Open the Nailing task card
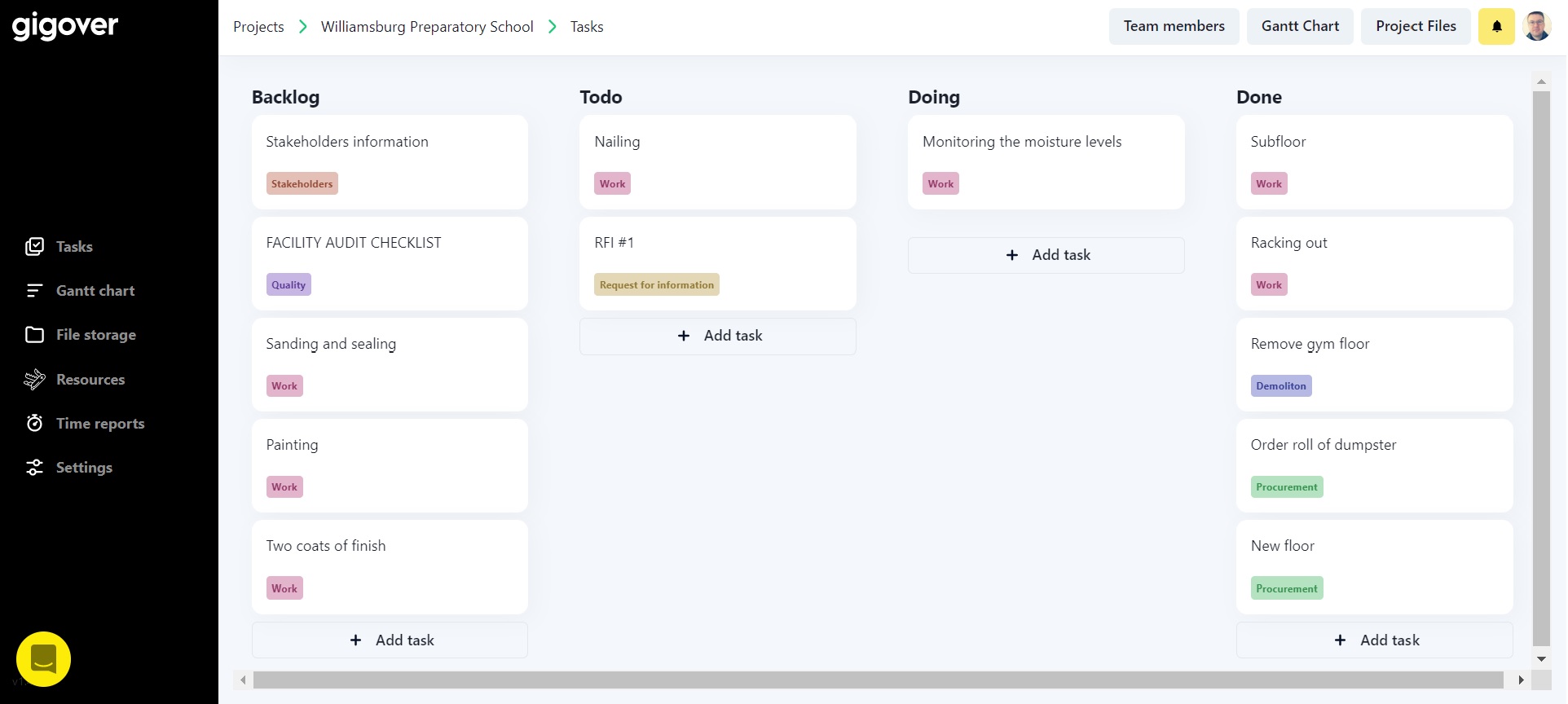The height and width of the screenshot is (704, 1568). (x=718, y=162)
